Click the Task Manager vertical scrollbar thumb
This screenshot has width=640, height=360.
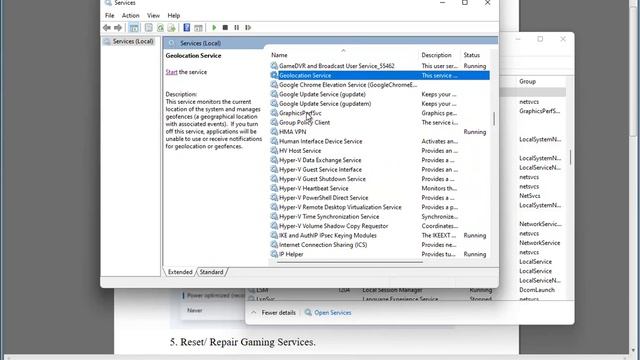click(570, 157)
